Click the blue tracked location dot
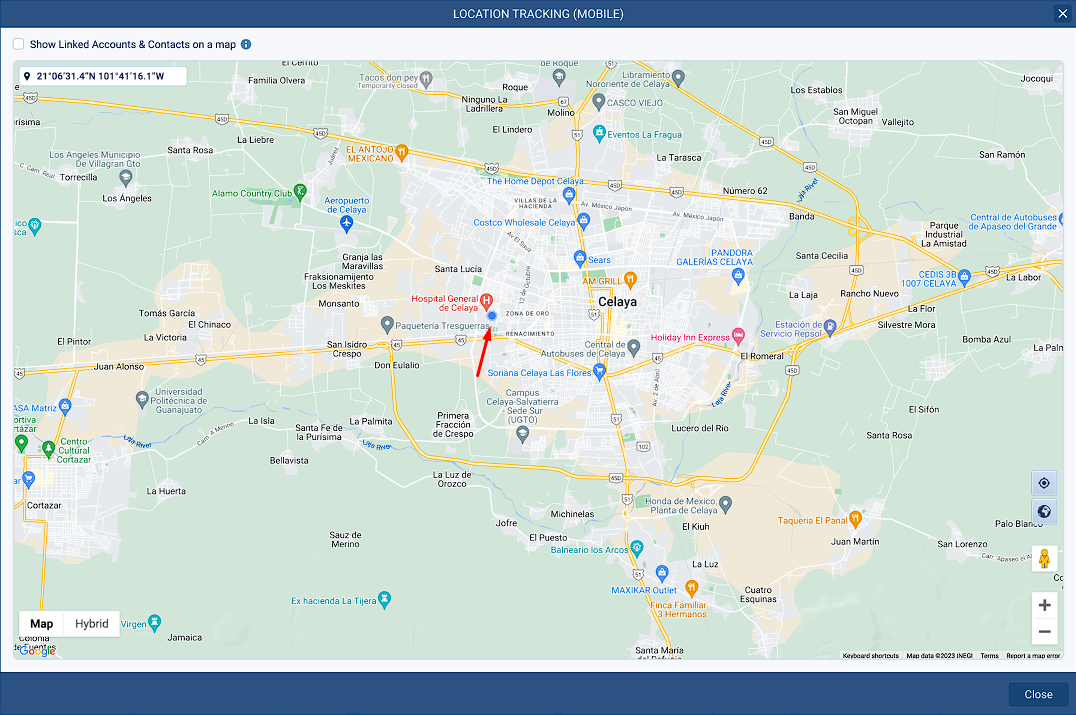1076x715 pixels. click(x=492, y=315)
